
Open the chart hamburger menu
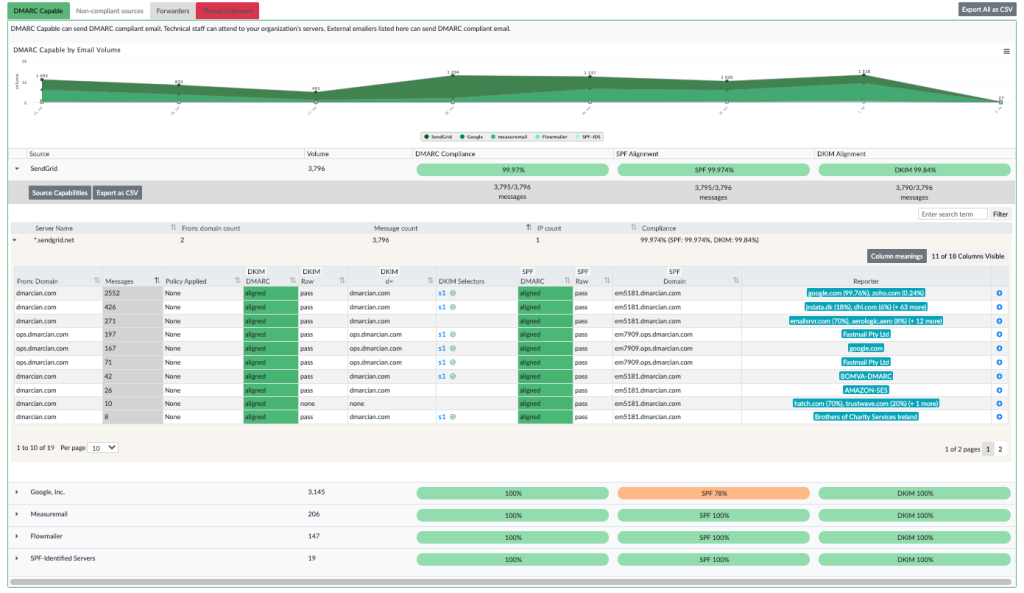point(1006,52)
